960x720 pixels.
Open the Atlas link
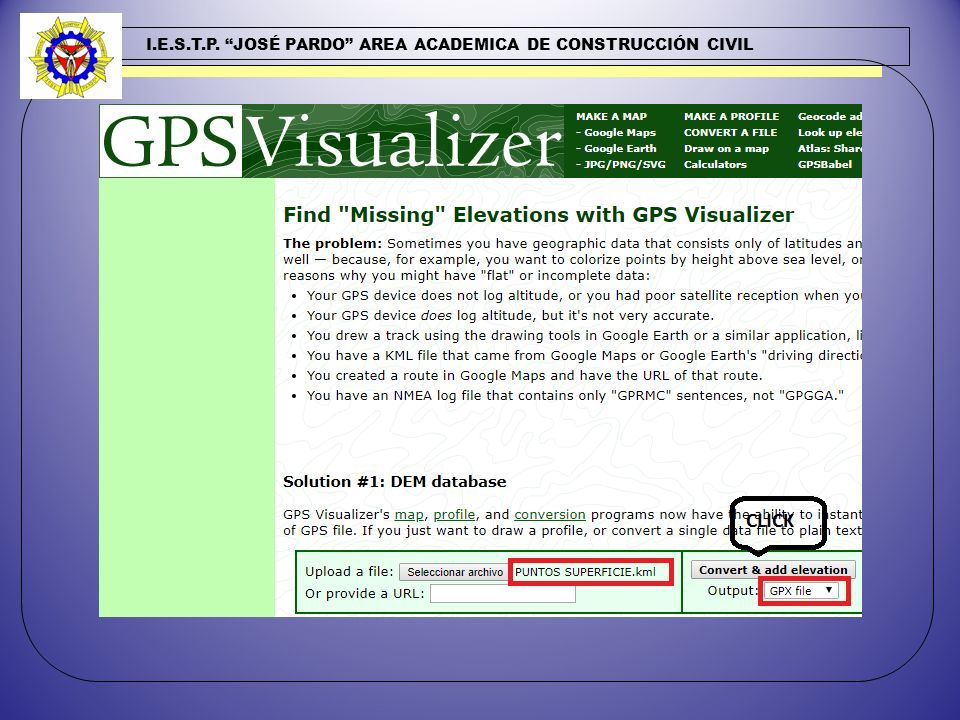click(x=830, y=148)
